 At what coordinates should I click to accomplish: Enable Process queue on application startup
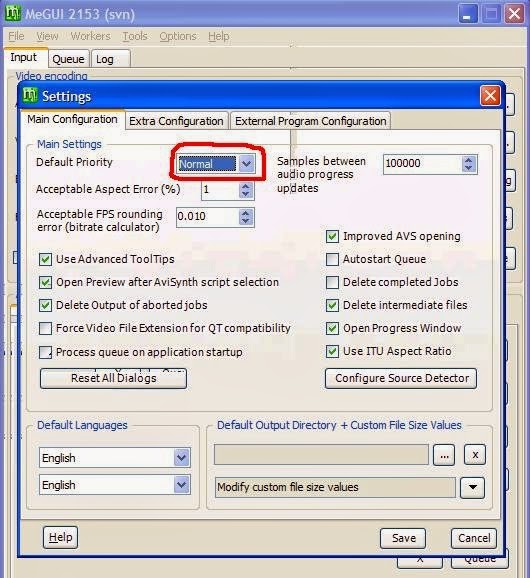pos(45,352)
